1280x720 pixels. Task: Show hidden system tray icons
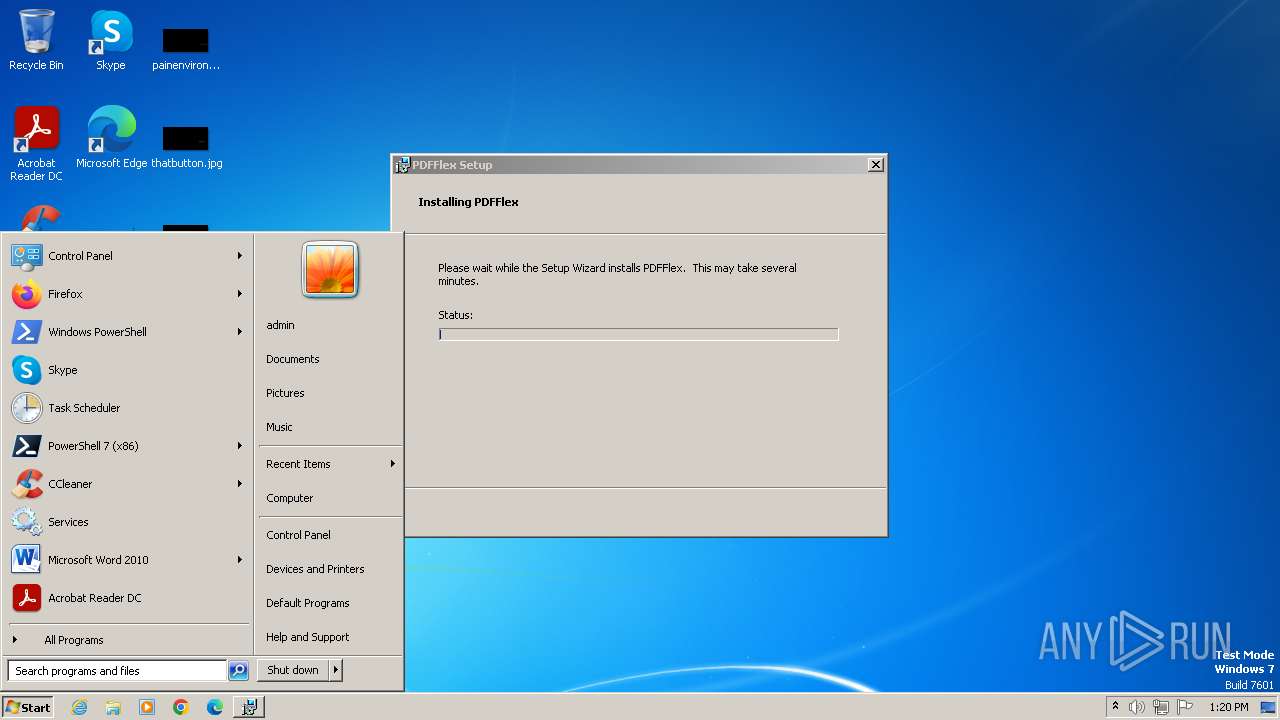(x=1115, y=707)
